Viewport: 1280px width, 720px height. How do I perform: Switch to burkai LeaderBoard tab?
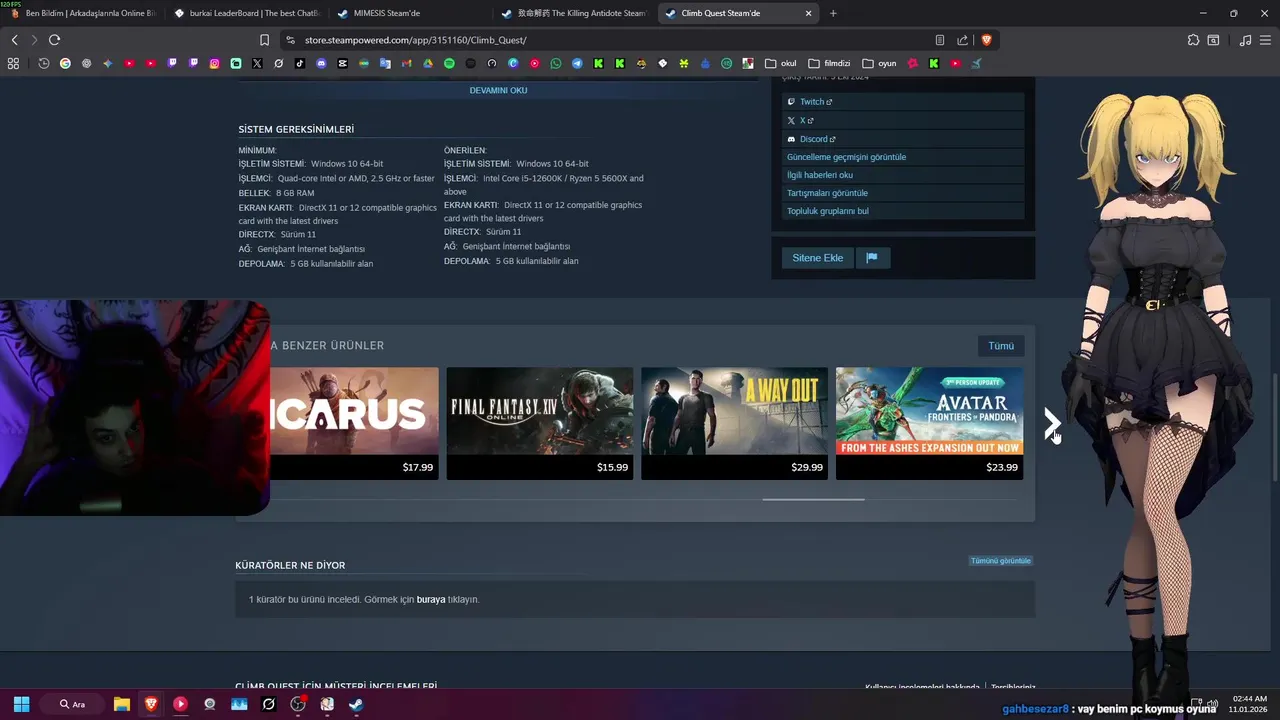pos(246,13)
